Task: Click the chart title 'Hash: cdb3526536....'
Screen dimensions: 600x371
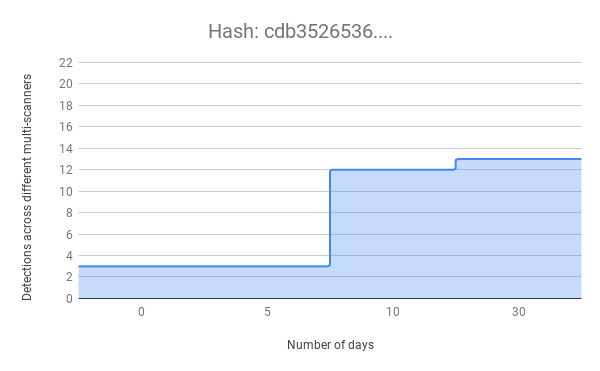Action: [300, 31]
